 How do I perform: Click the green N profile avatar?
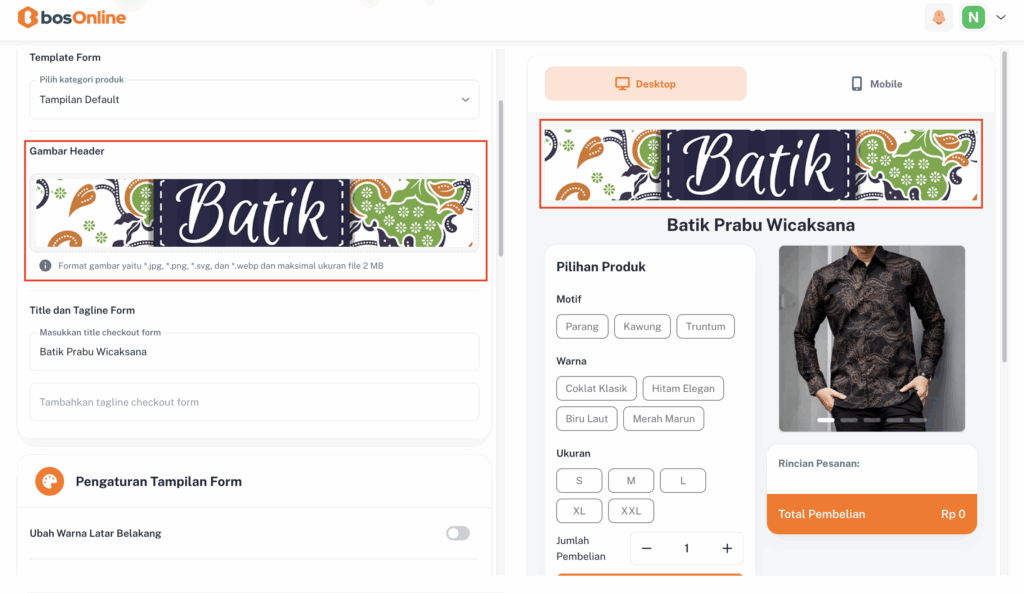[973, 18]
